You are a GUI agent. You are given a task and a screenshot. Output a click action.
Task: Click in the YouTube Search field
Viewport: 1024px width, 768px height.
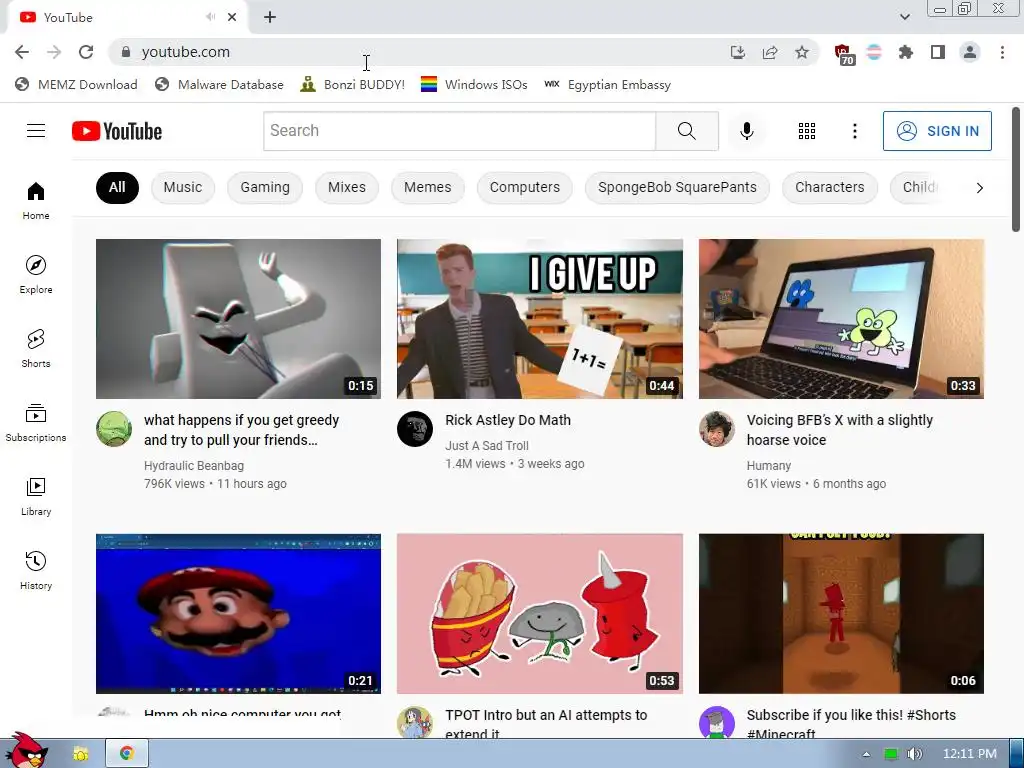coord(459,131)
